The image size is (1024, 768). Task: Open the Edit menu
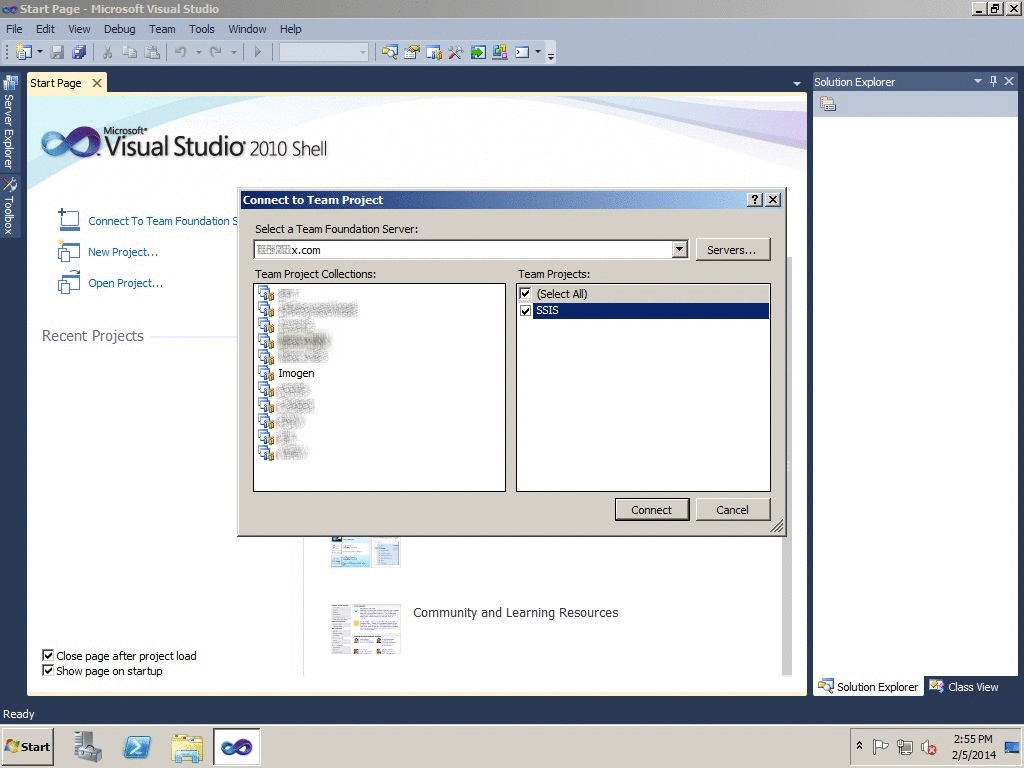point(45,29)
